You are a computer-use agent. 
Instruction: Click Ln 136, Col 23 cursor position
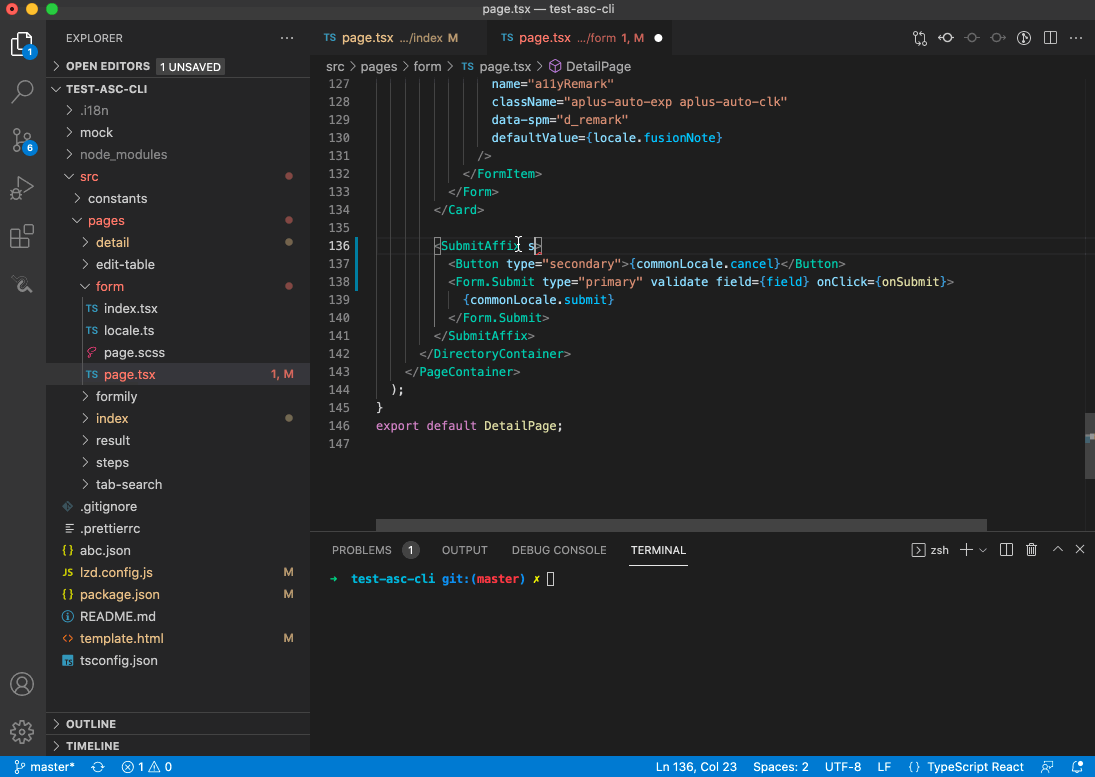[696, 767]
